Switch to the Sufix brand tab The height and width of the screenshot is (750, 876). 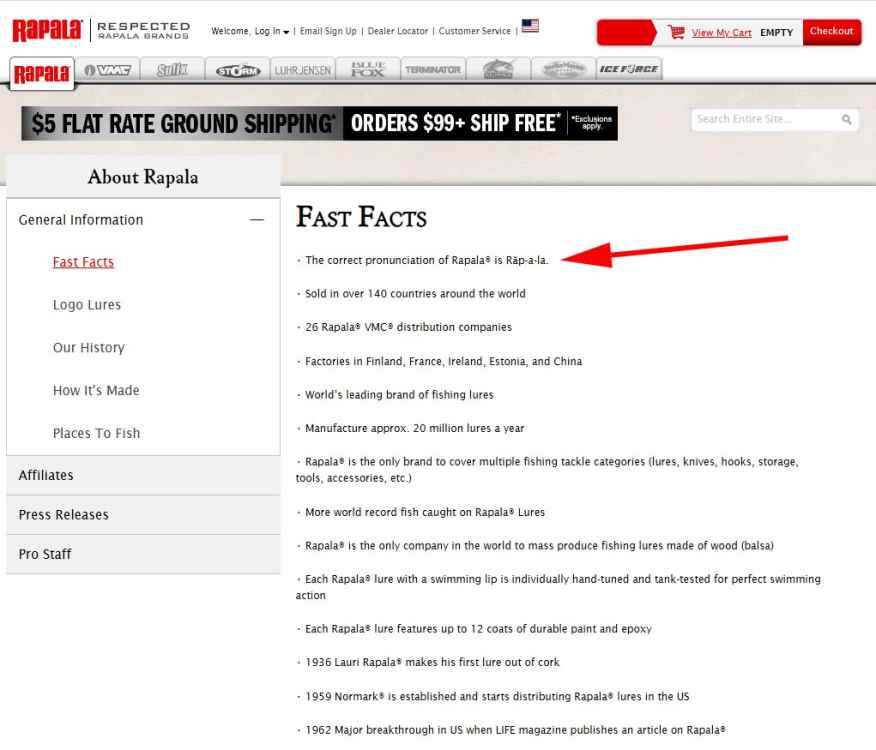tap(172, 70)
